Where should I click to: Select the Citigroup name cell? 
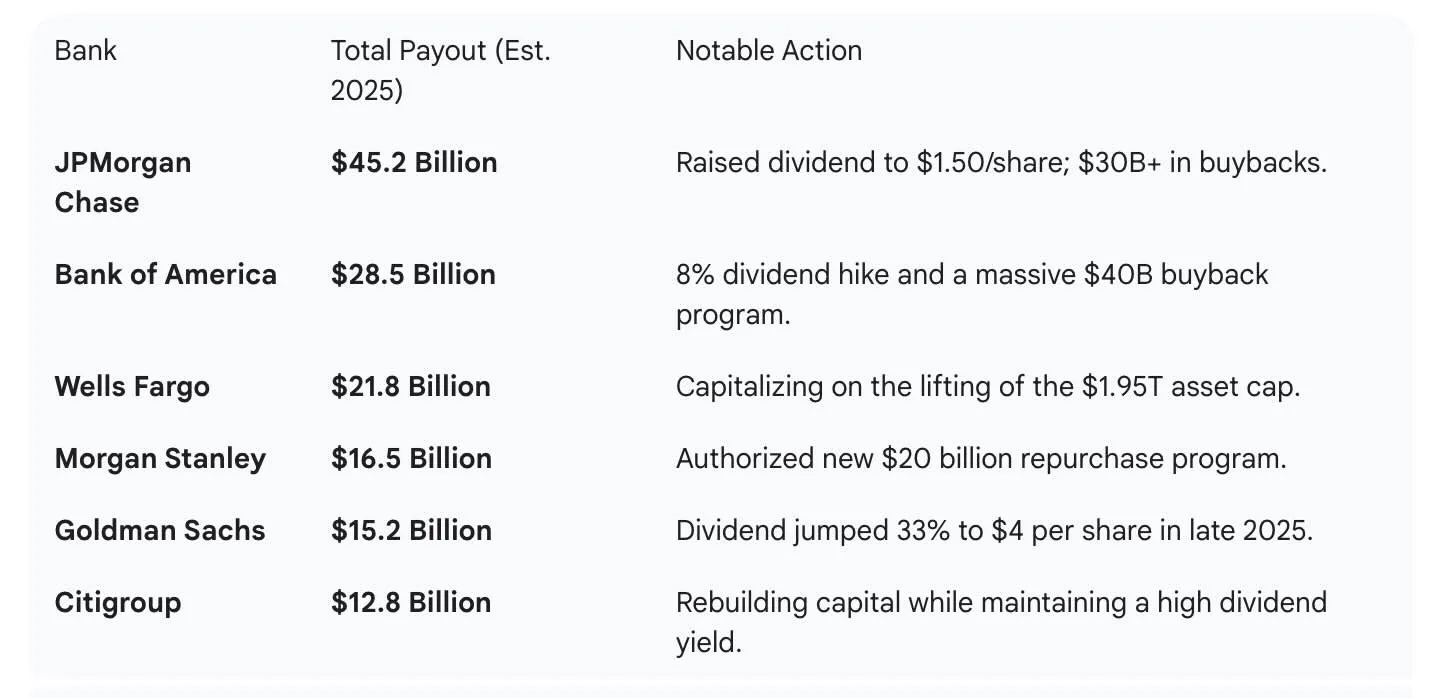click(118, 602)
